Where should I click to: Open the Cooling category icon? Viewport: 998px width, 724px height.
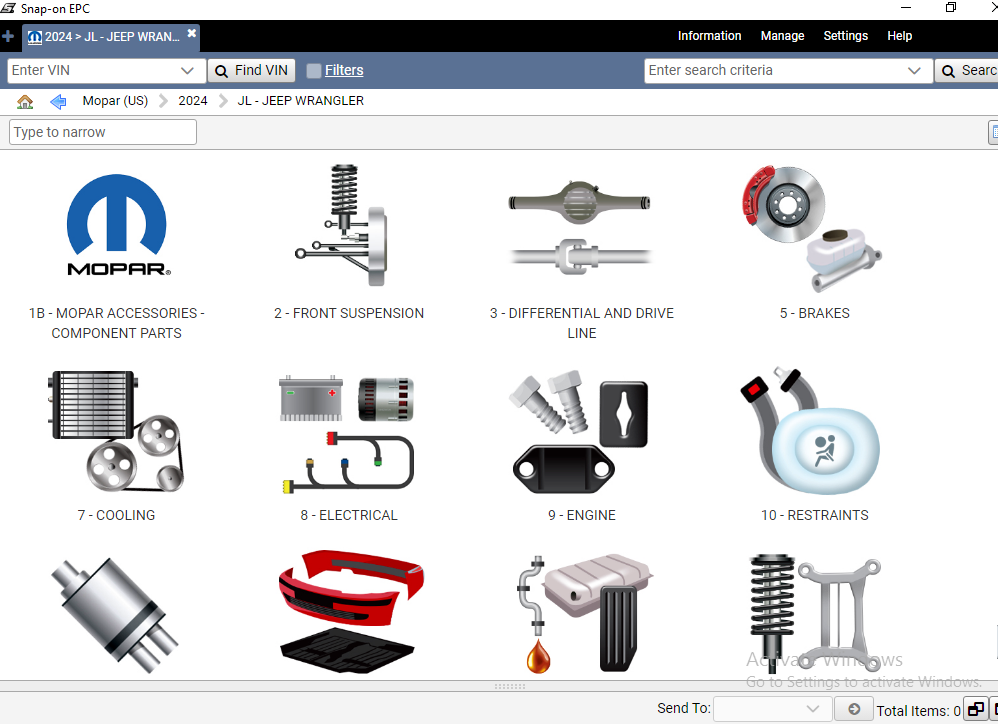(116, 432)
